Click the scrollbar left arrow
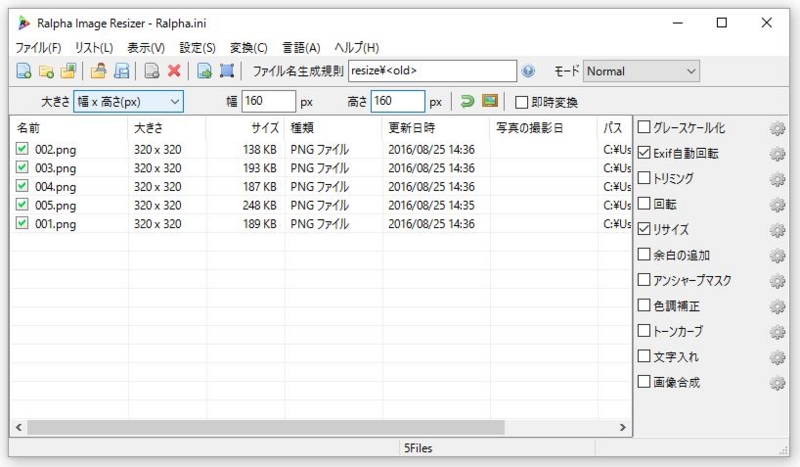800x467 pixels. tap(19, 427)
